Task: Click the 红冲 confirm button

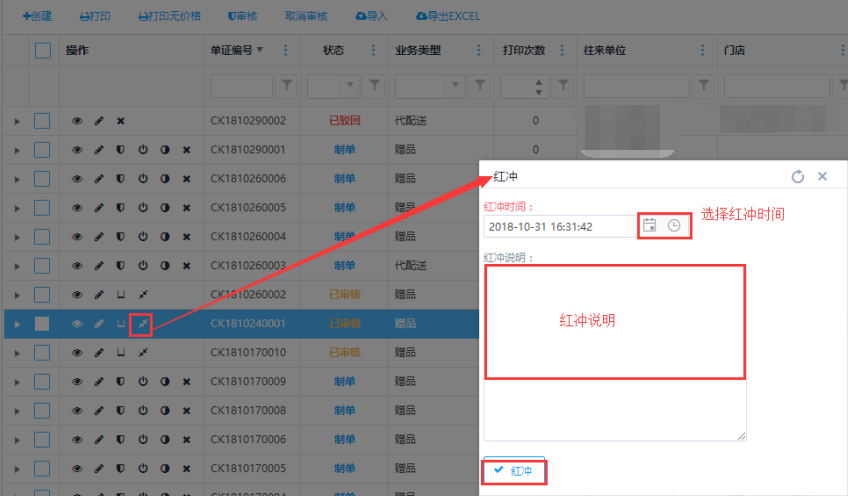Action: tap(514, 471)
